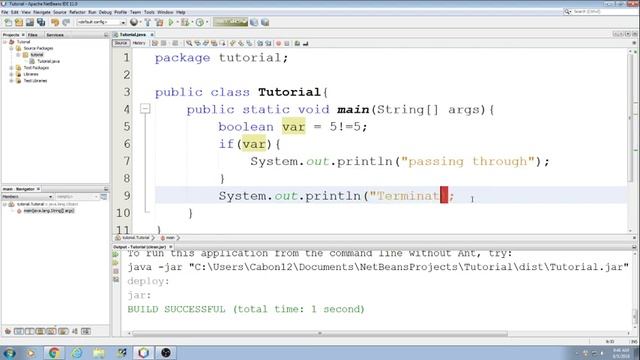The width and height of the screenshot is (640, 360).
Task: Click the Internet Explorer taskbar icon
Action: tap(77, 353)
